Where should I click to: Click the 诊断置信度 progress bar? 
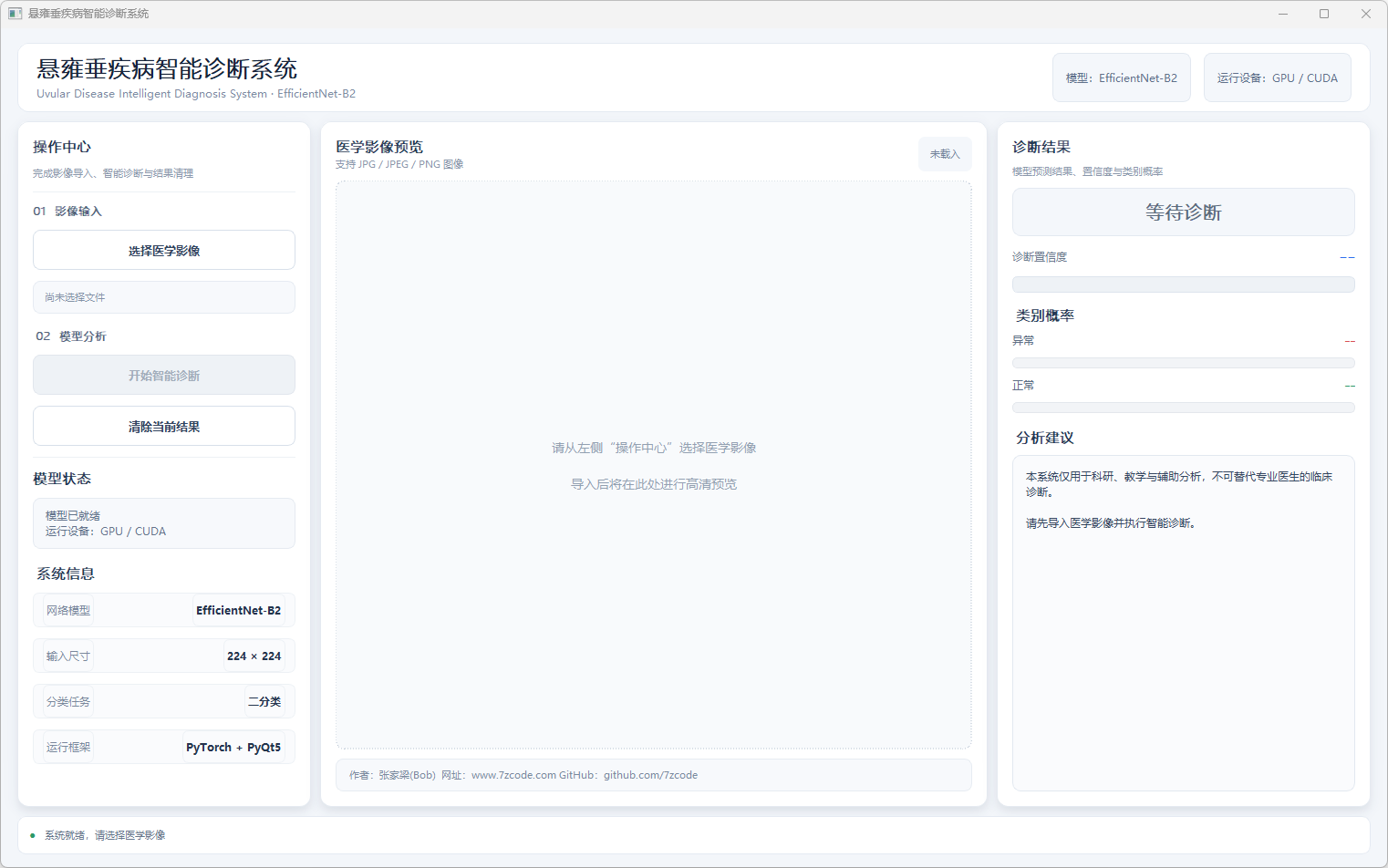coord(1184,284)
